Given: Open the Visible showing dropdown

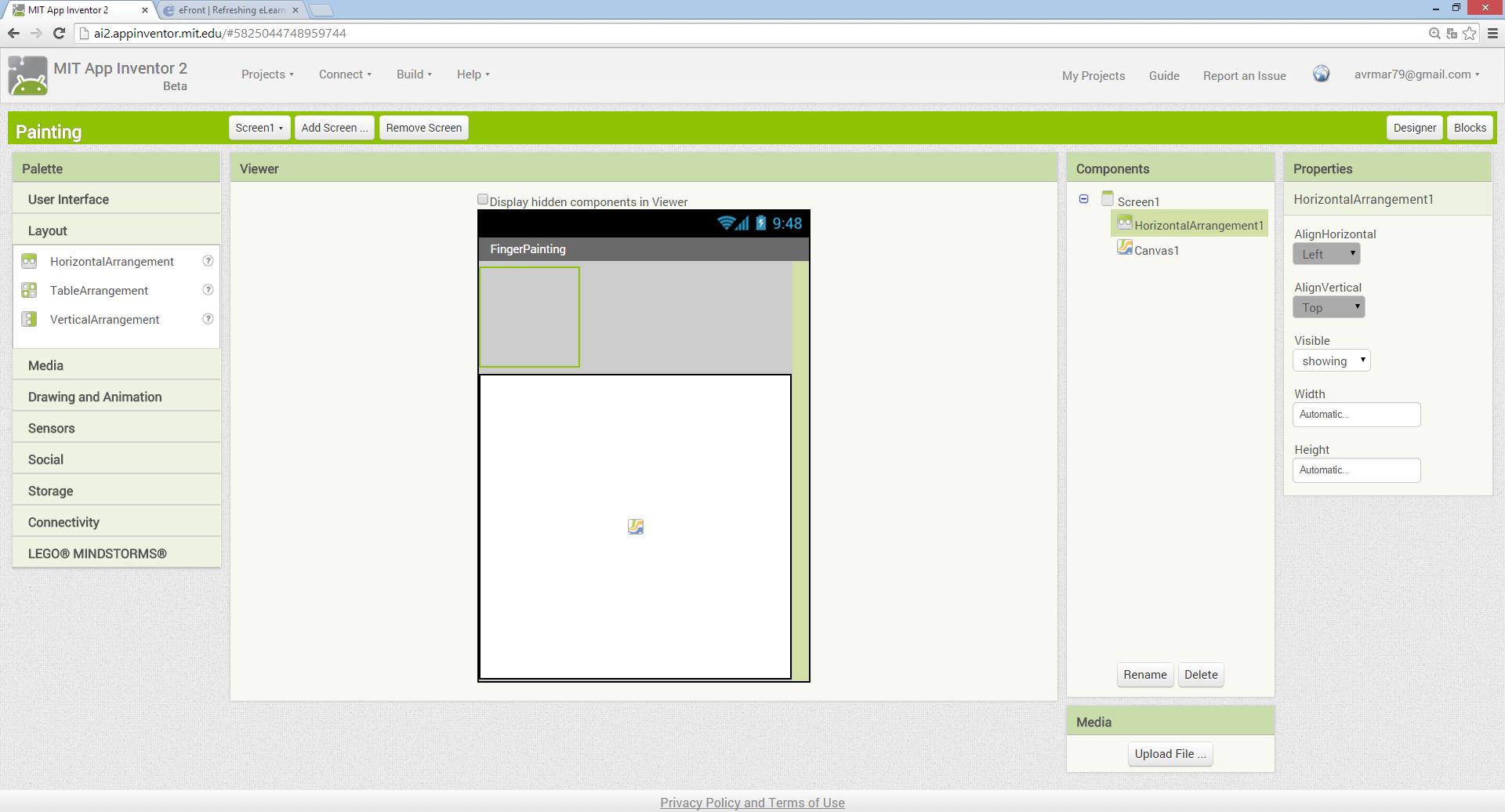Looking at the screenshot, I should tap(1331, 361).
